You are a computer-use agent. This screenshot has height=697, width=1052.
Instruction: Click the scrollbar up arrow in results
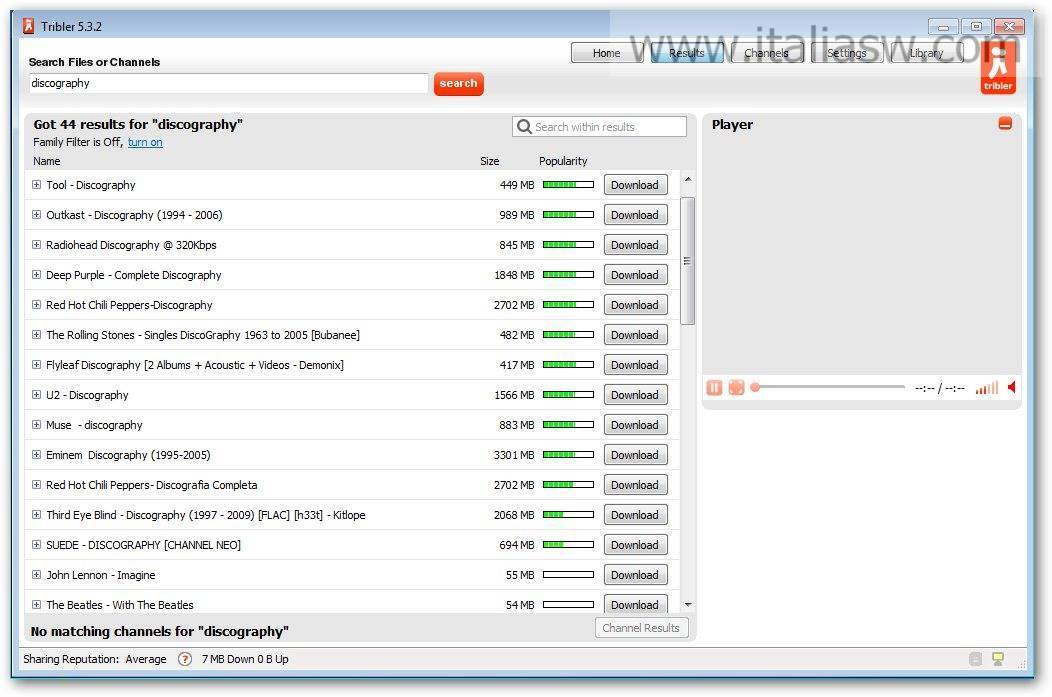coord(687,179)
